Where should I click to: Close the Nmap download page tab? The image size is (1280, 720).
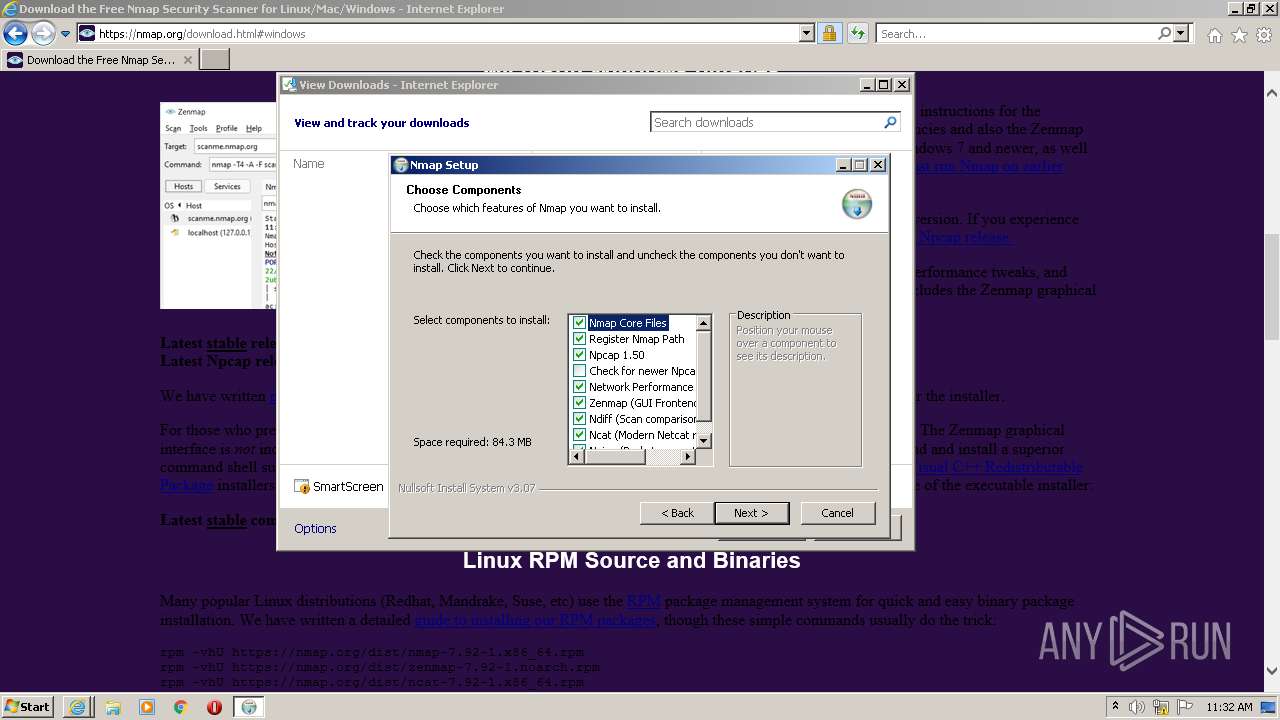(x=187, y=60)
